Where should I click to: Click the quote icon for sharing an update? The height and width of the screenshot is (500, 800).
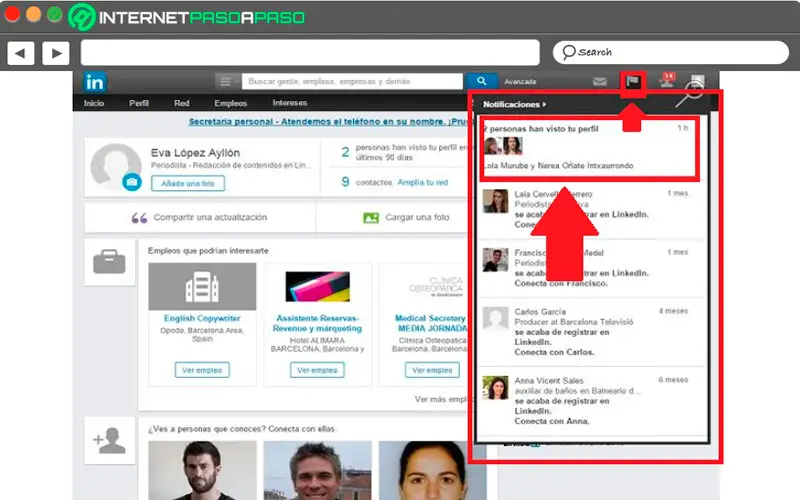tap(139, 218)
